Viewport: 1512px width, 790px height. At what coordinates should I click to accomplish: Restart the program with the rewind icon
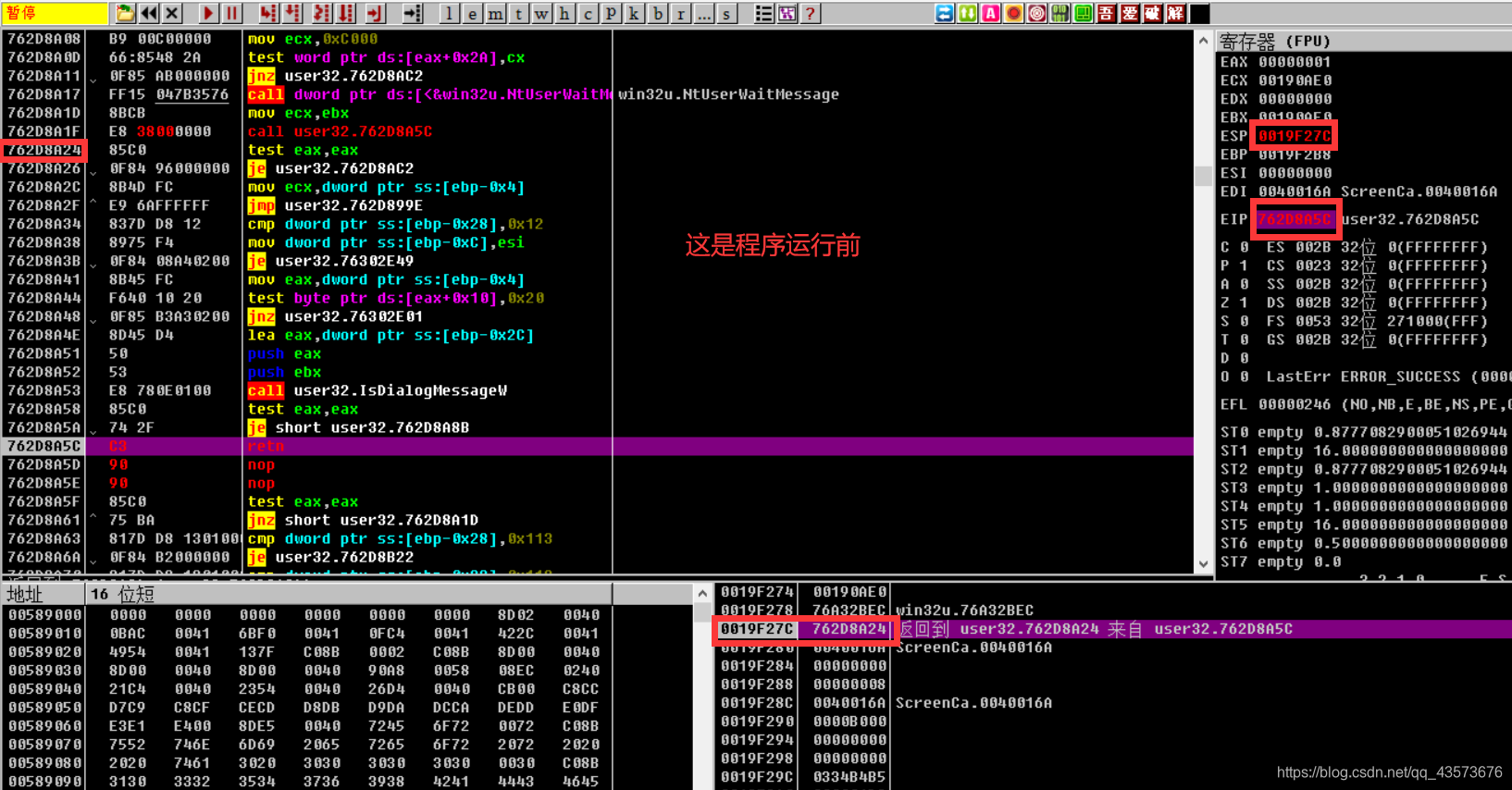(x=149, y=13)
